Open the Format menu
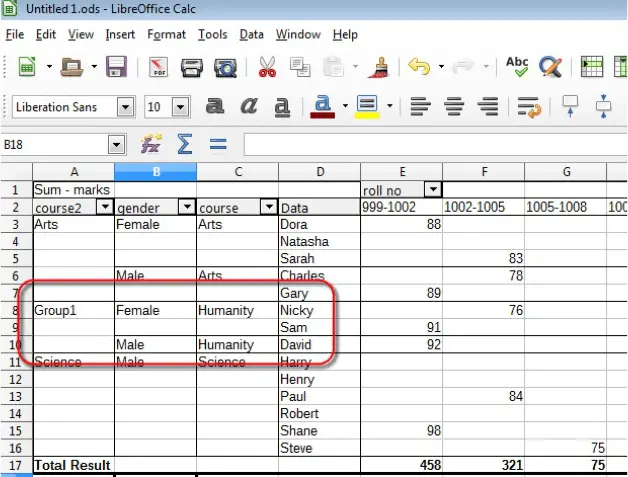Viewport: 628px width, 477px height. point(167,34)
